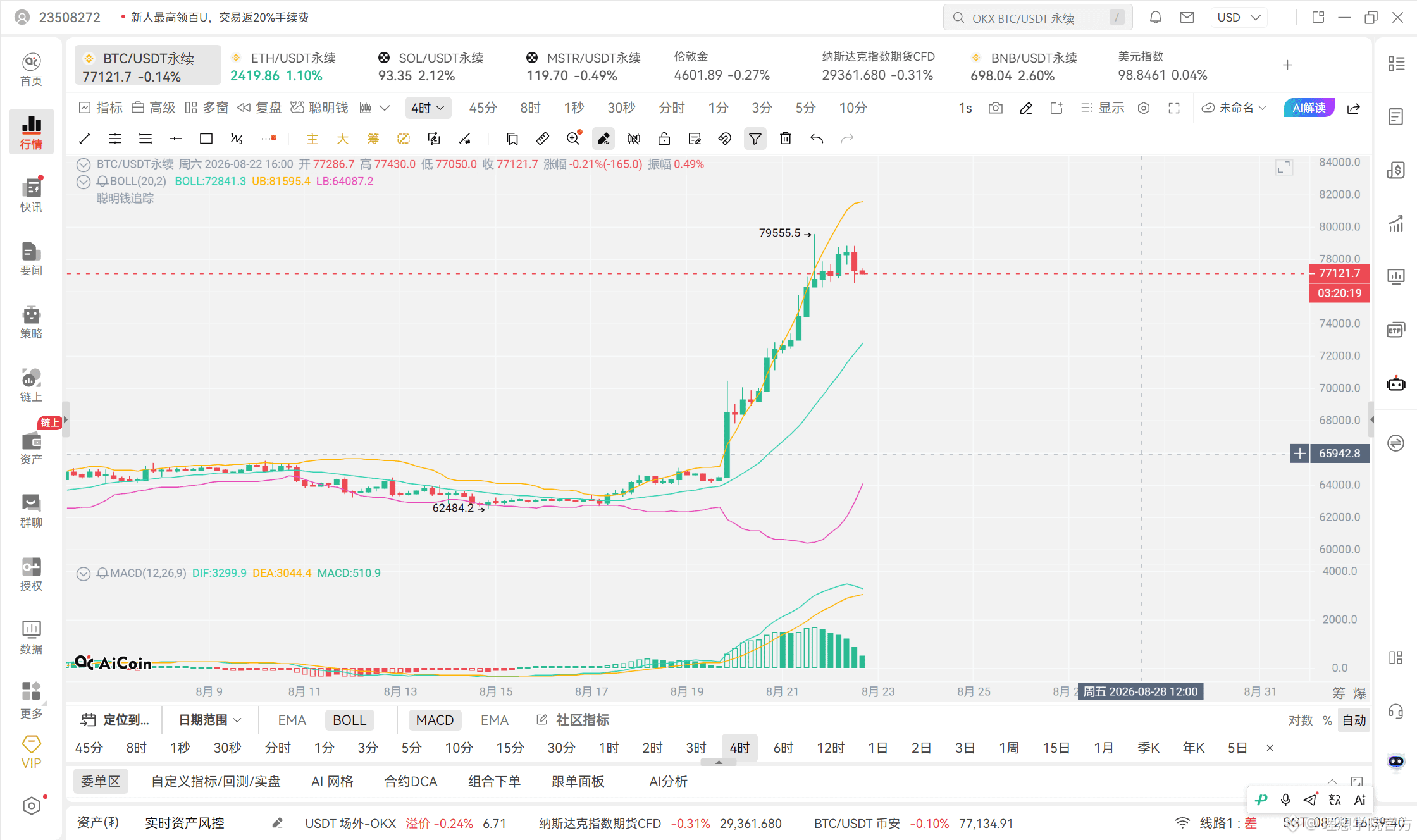Undo the last drawing action

816,139
